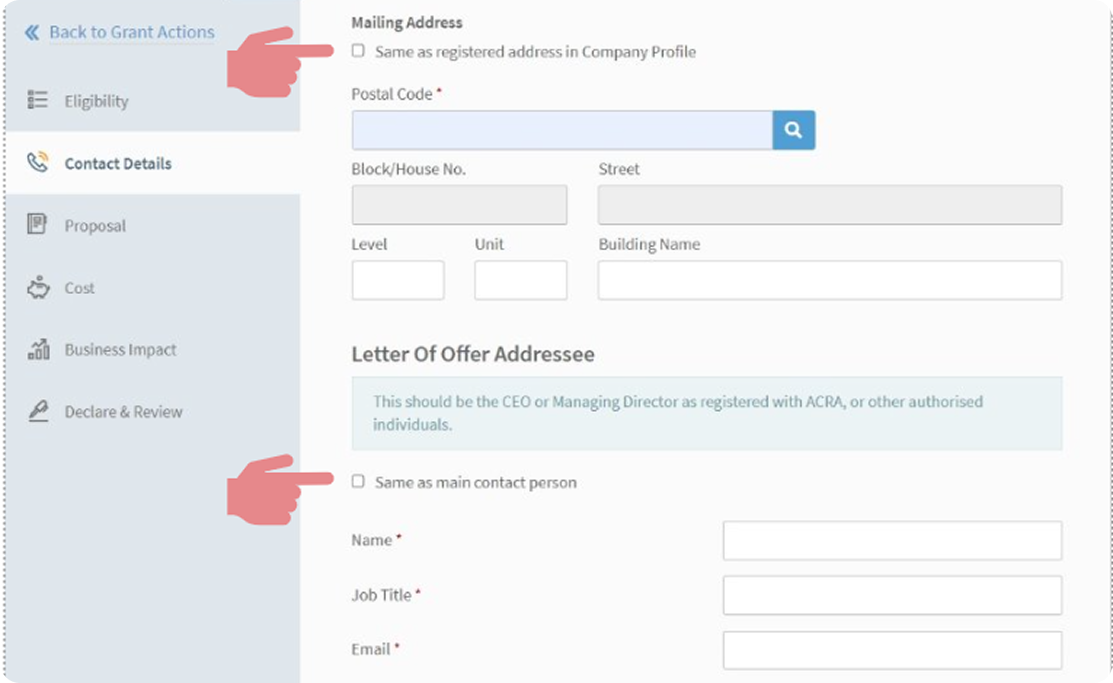1113x683 pixels.
Task: Click the double-chevron back arrow icon
Action: (x=32, y=33)
